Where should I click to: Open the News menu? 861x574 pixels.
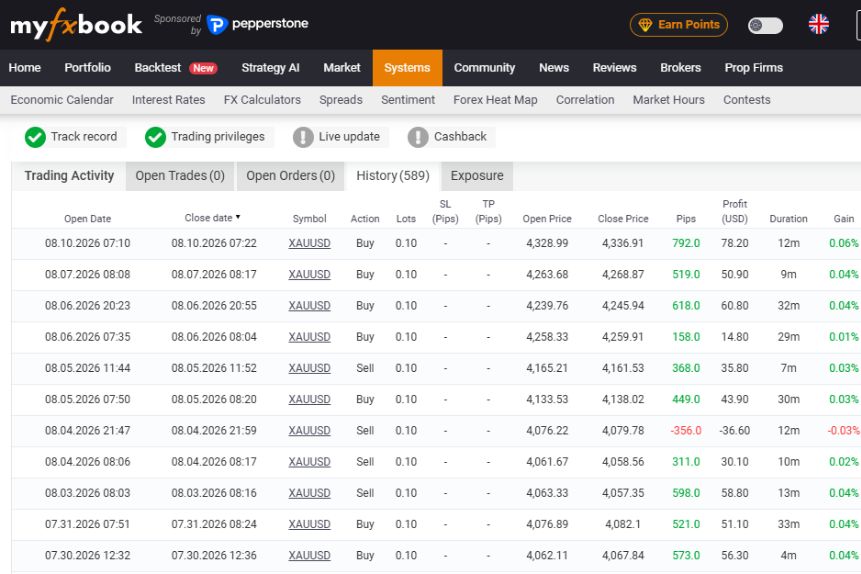click(554, 68)
